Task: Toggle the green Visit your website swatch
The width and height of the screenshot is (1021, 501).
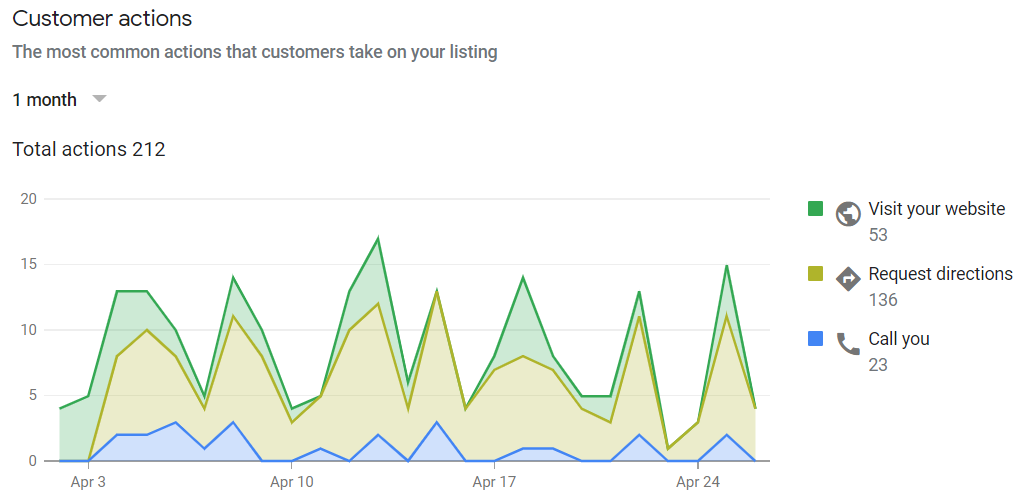Action: tap(815, 209)
